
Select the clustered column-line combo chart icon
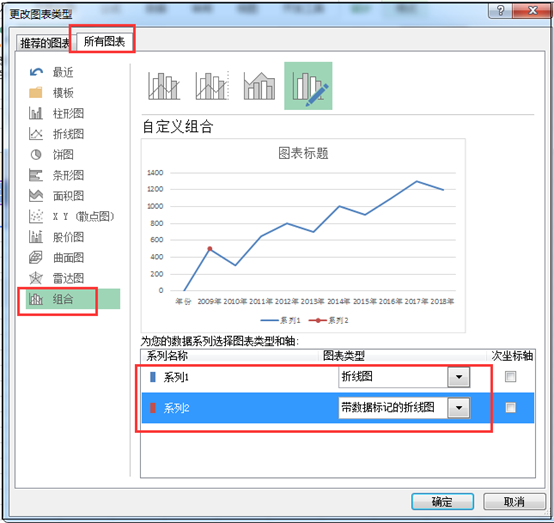pyautogui.click(x=164, y=86)
